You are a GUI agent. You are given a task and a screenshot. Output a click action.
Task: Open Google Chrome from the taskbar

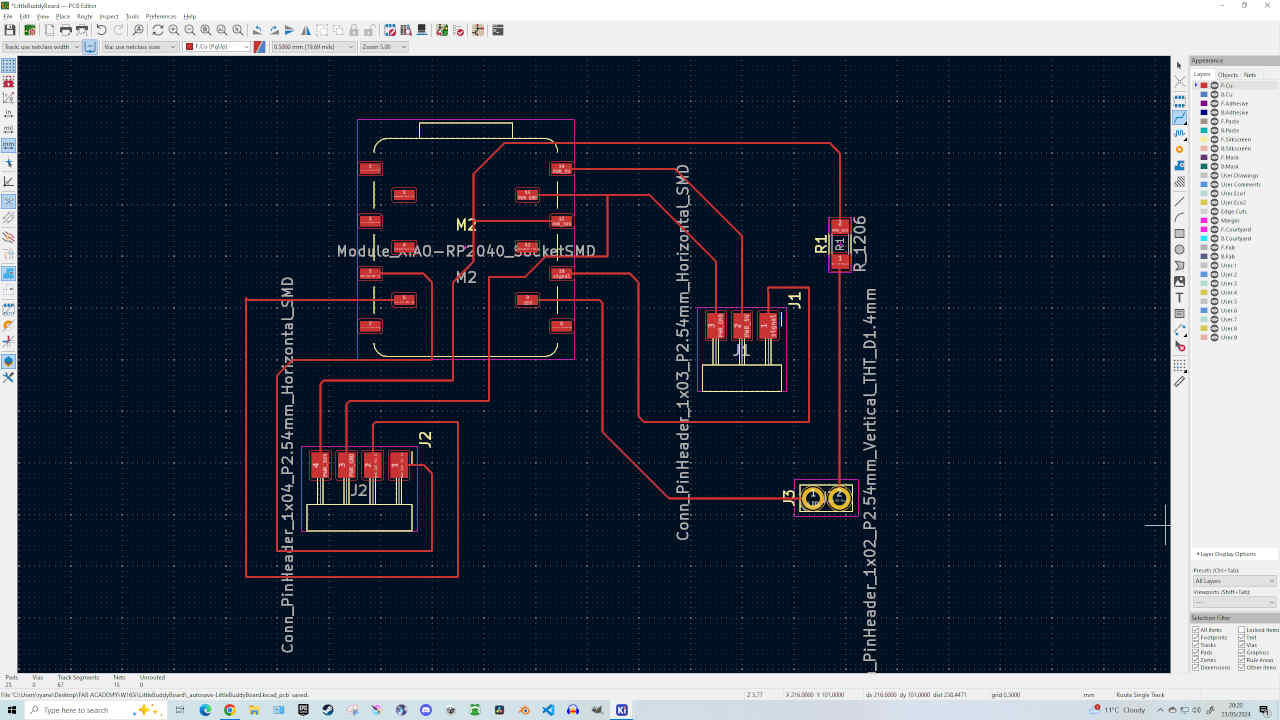click(230, 710)
